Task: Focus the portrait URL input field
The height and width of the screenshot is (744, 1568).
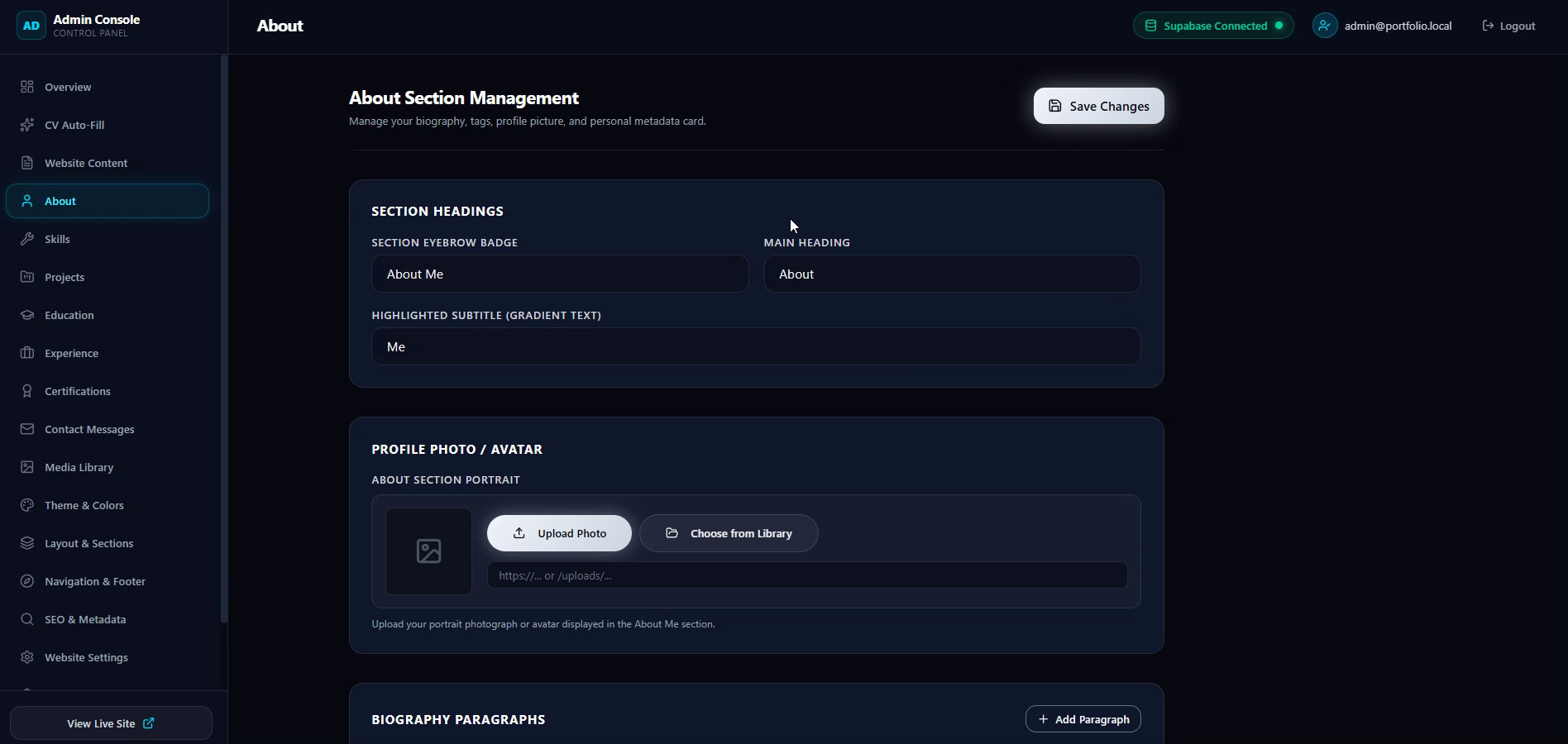Action: [807, 575]
